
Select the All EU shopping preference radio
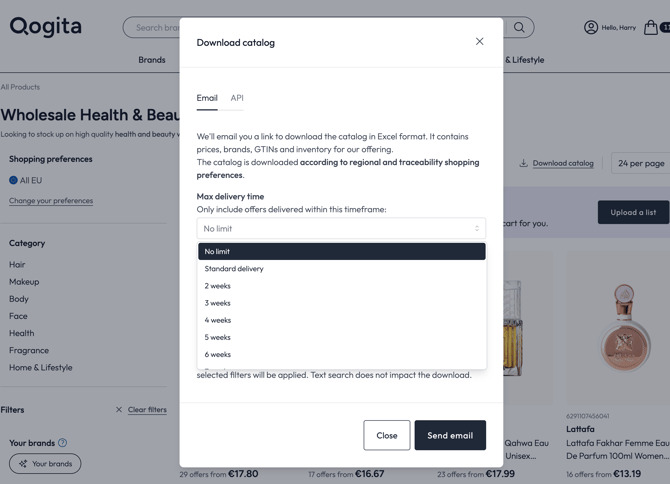[x=14, y=180]
